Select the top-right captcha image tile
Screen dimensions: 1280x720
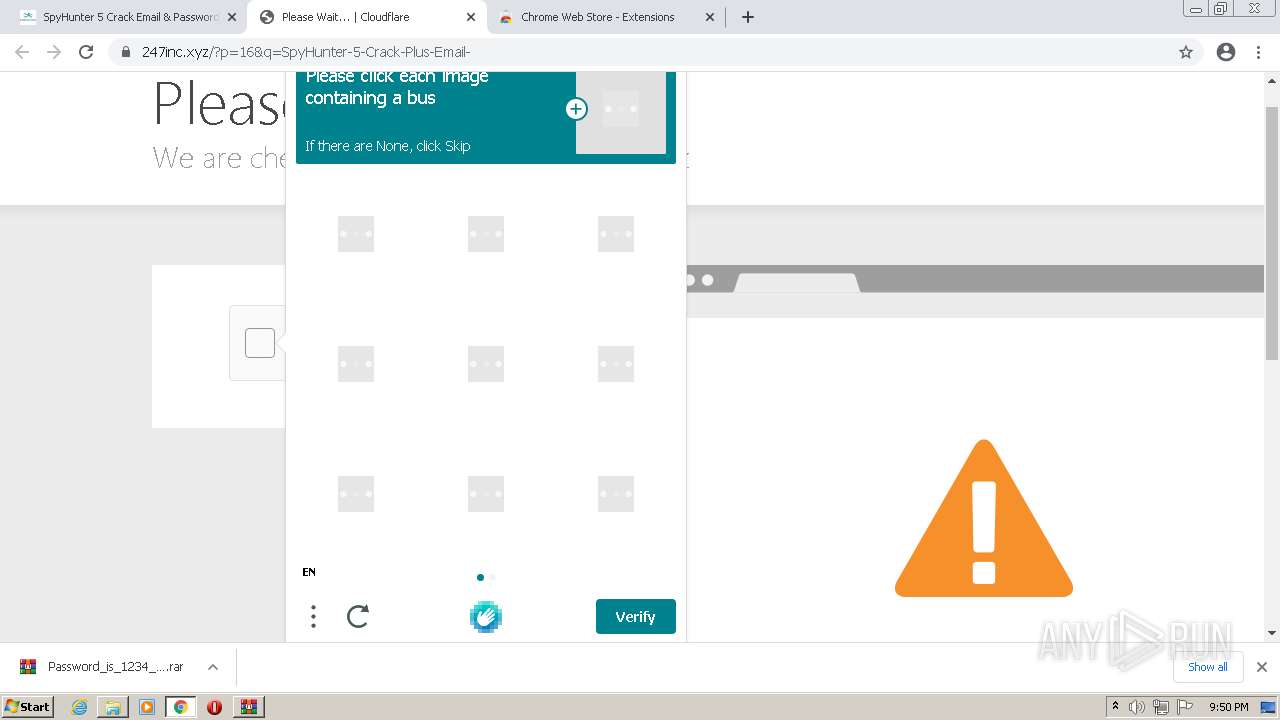(616, 234)
